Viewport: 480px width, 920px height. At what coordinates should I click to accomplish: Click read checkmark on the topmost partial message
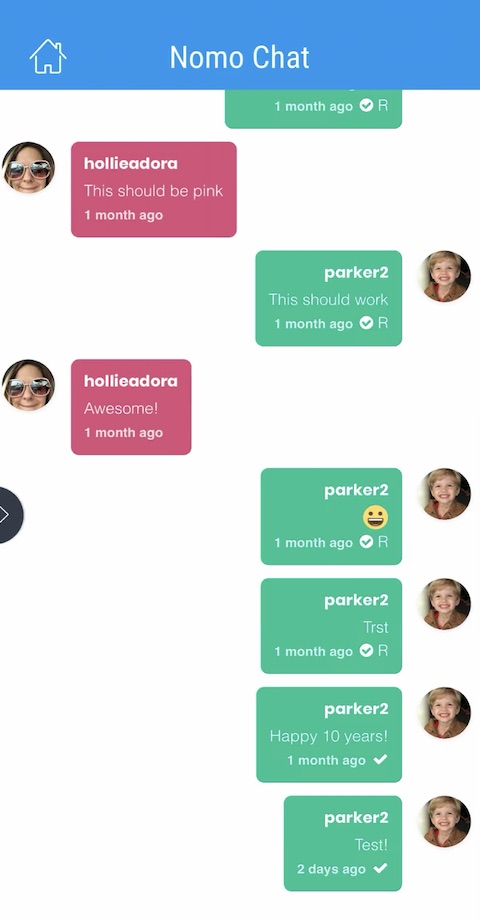(x=366, y=106)
